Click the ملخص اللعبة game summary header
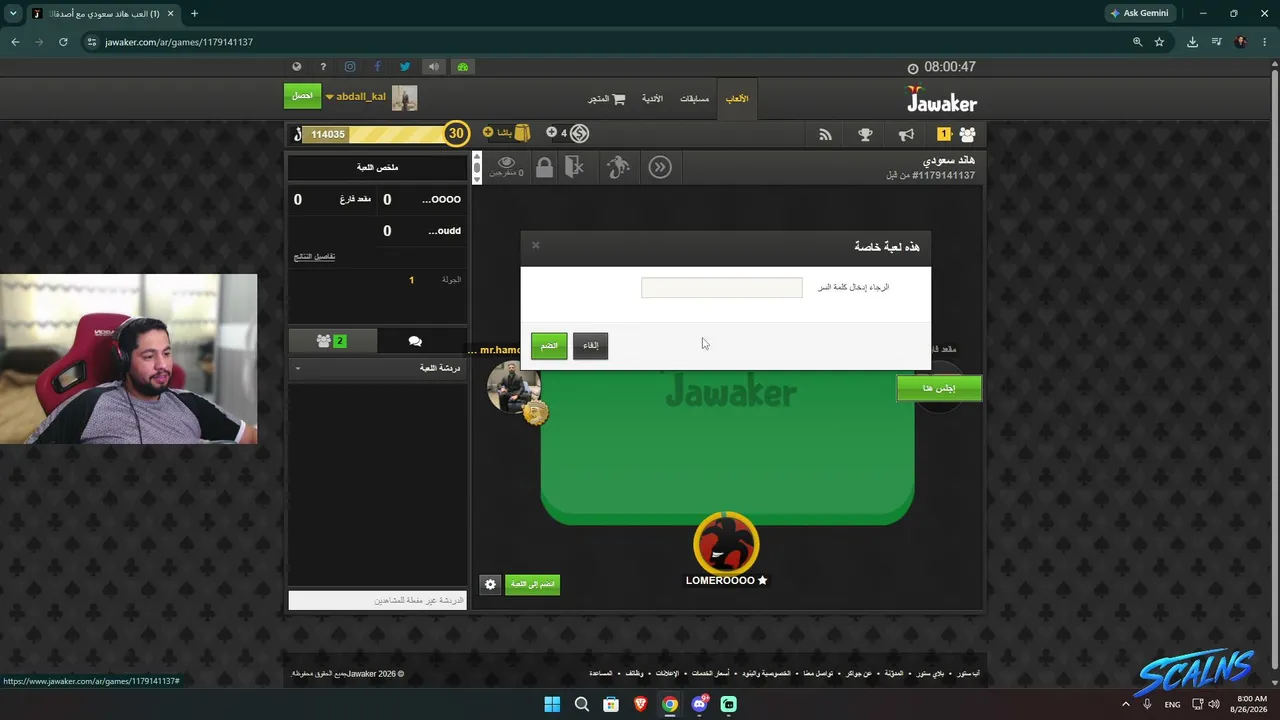Viewport: 1280px width, 720px height. (378, 167)
